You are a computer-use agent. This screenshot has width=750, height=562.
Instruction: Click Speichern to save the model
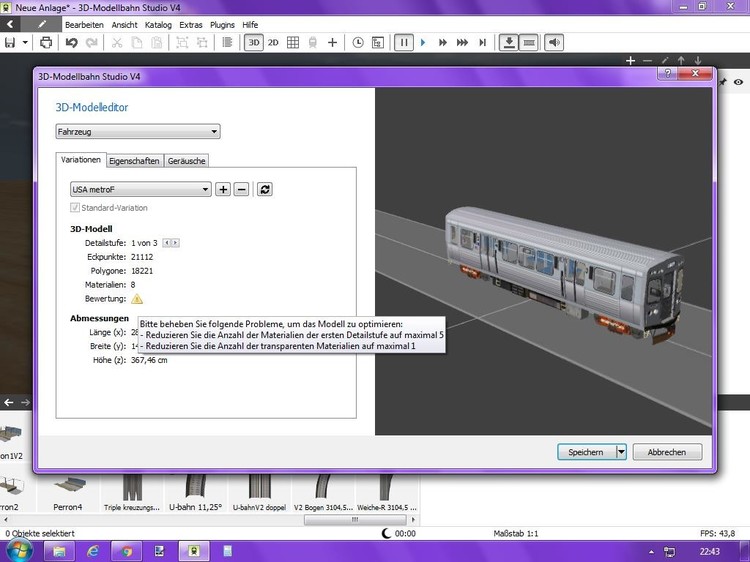pyautogui.click(x=586, y=452)
